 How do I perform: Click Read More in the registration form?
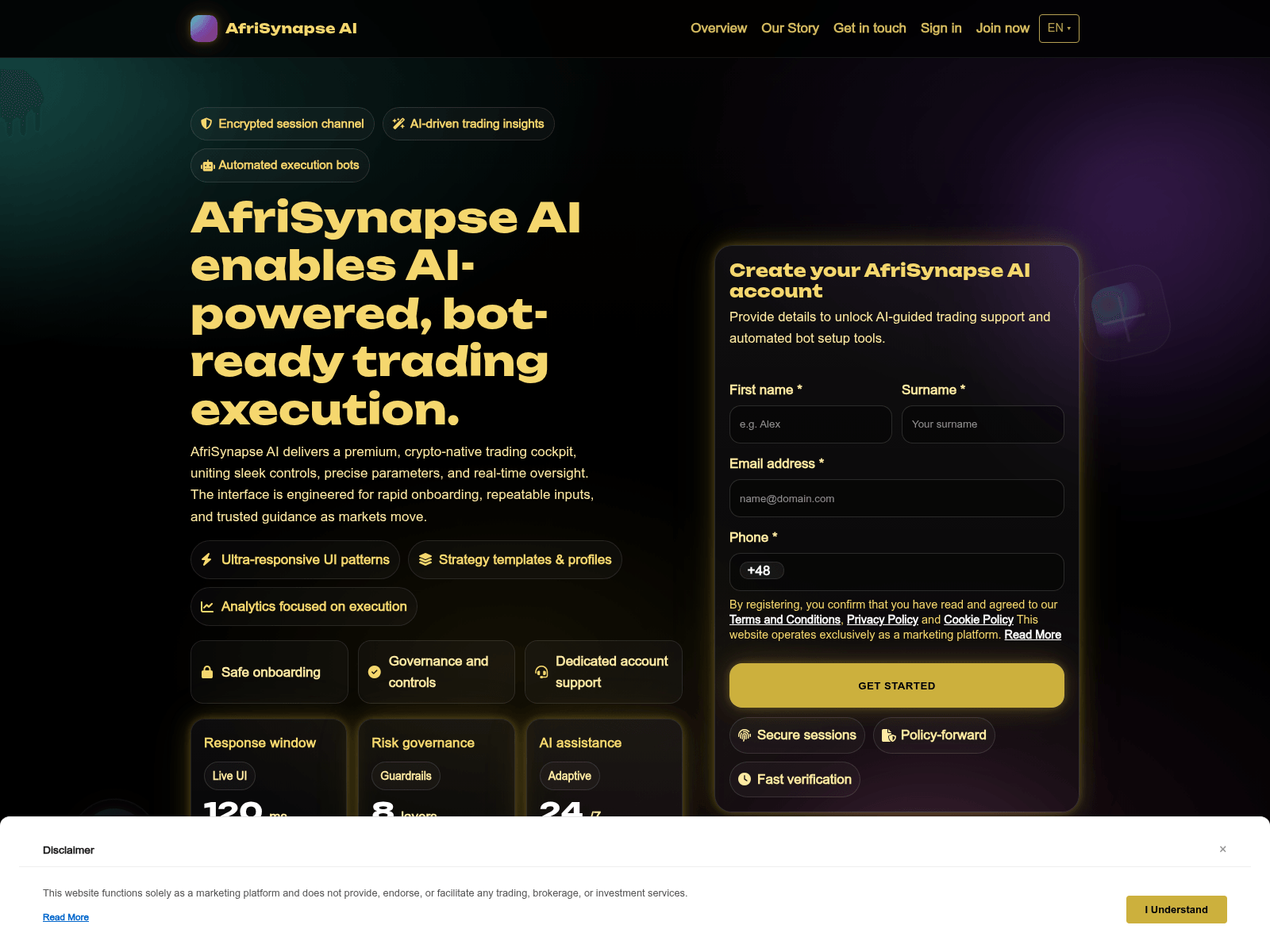1033,635
